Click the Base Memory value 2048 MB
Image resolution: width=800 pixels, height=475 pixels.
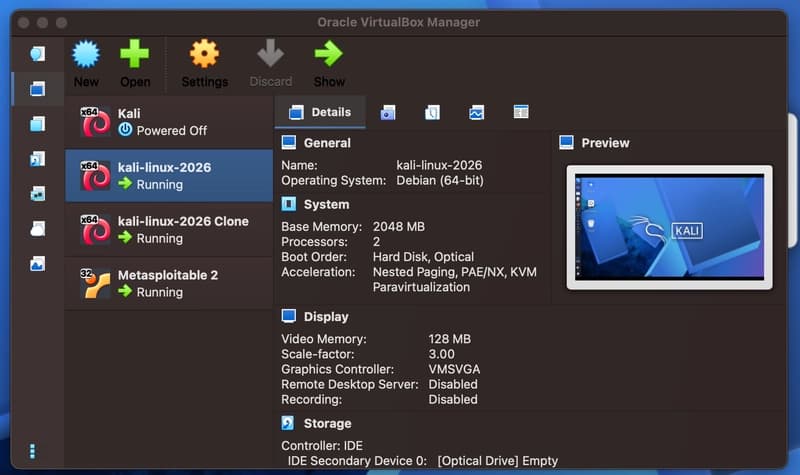(x=398, y=227)
